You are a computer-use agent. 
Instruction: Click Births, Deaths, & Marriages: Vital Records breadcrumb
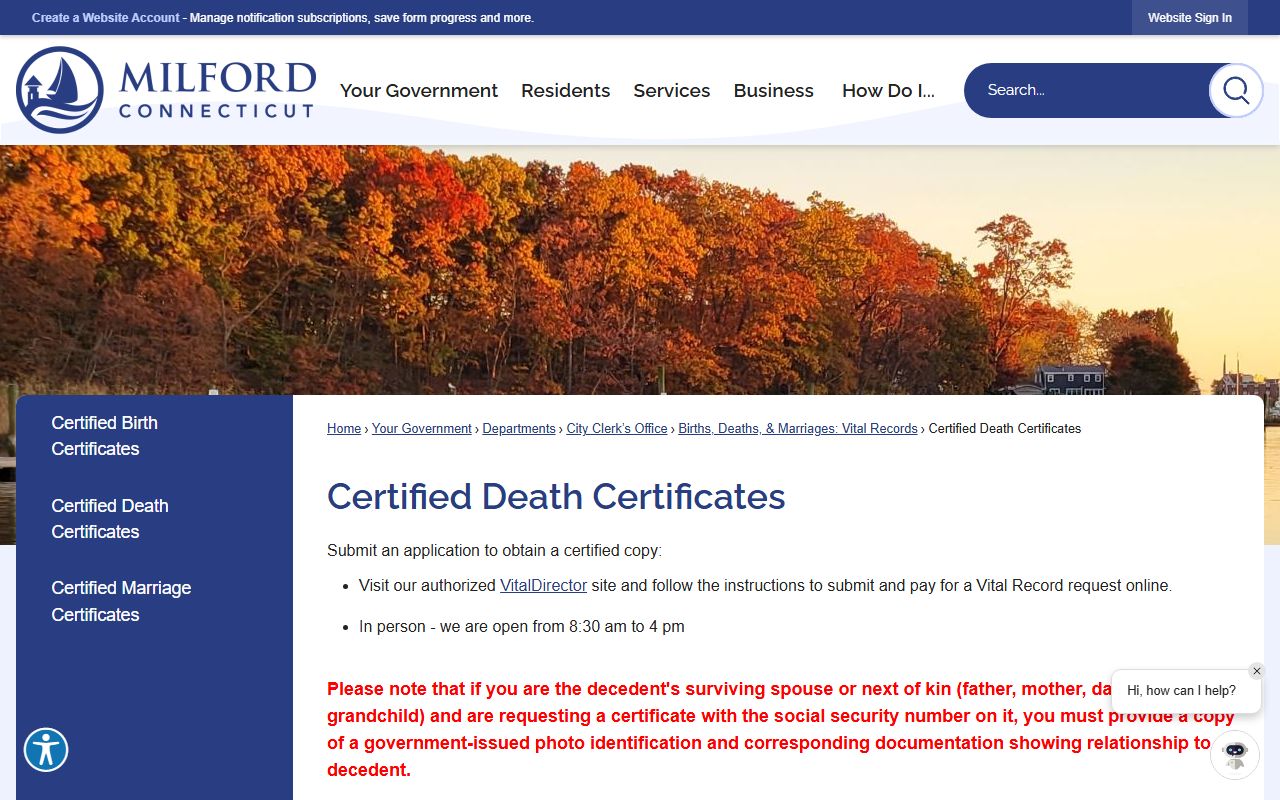(798, 428)
